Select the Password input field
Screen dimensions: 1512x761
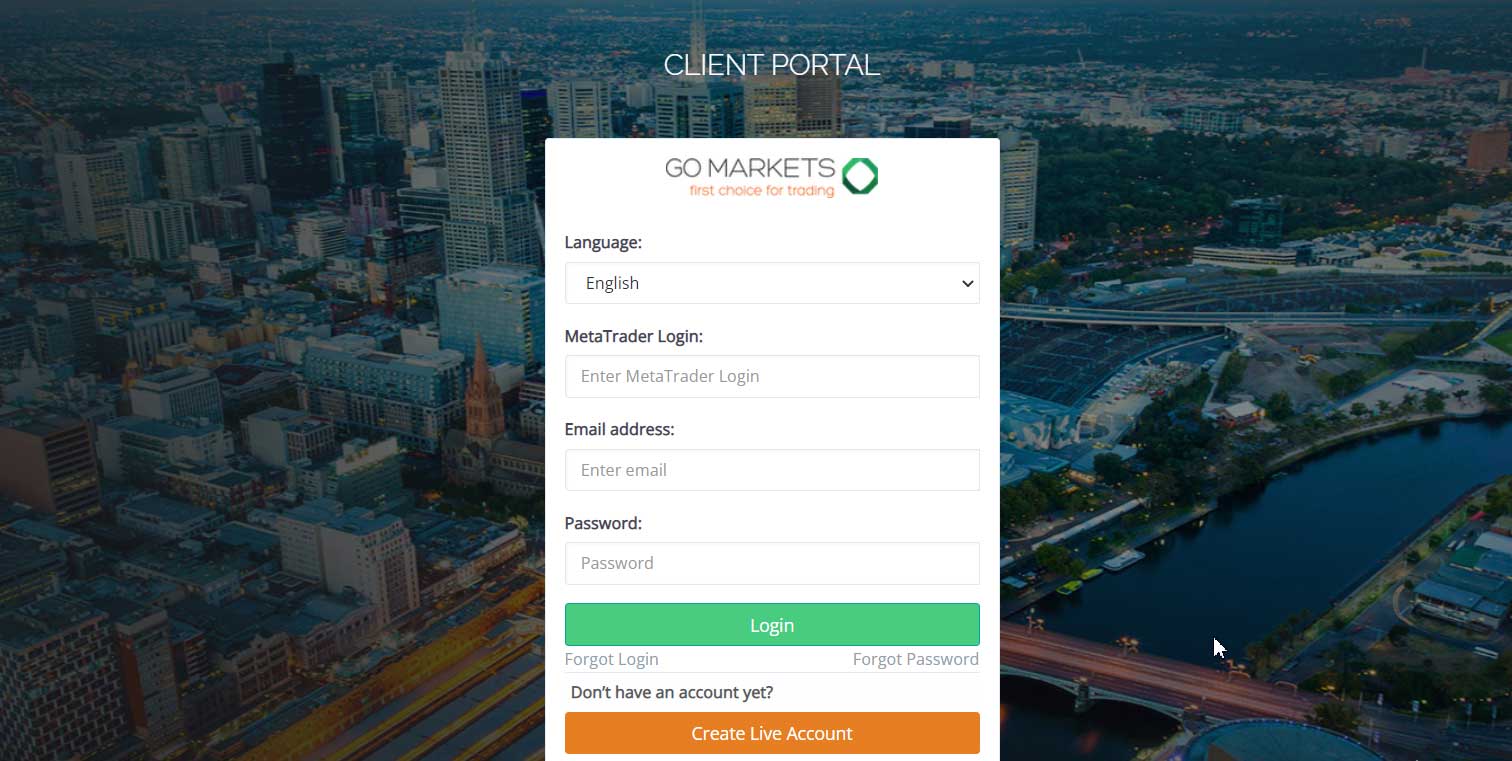(772, 563)
